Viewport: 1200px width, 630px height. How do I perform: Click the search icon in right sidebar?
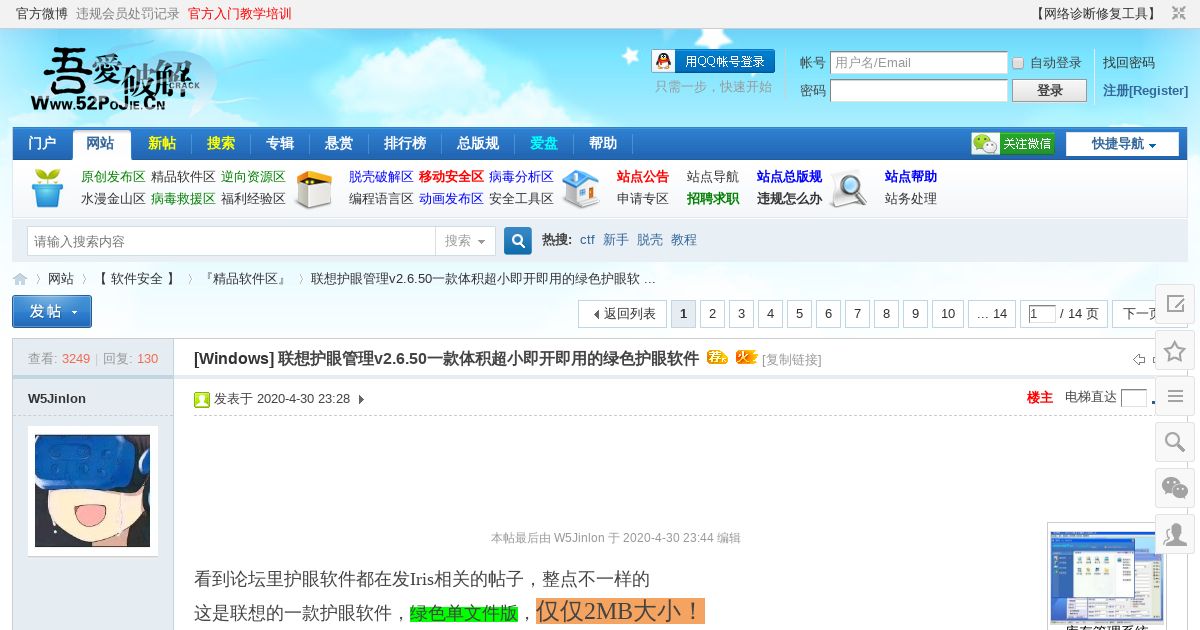[x=1175, y=442]
